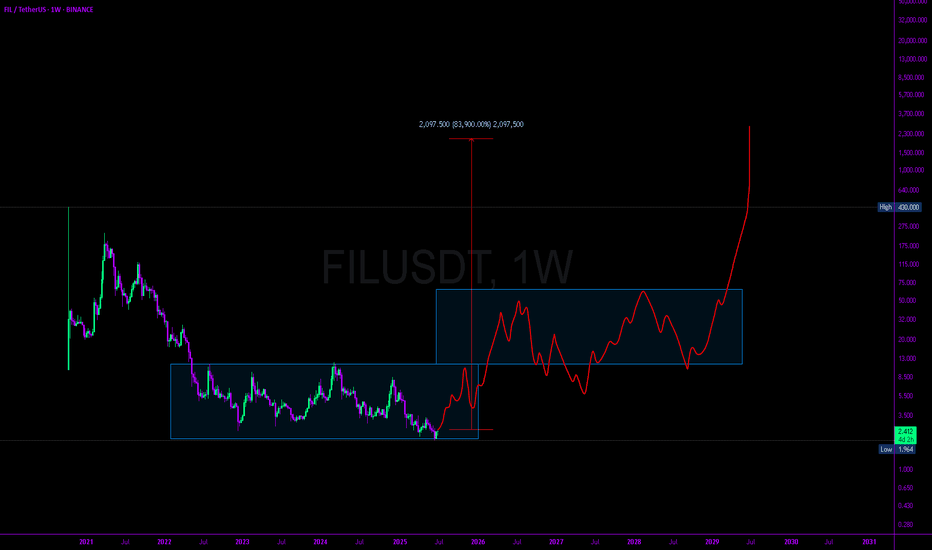Viewport: 932px width, 550px height.
Task: Click the 2,300.000 price axis label
Action: 911,134
